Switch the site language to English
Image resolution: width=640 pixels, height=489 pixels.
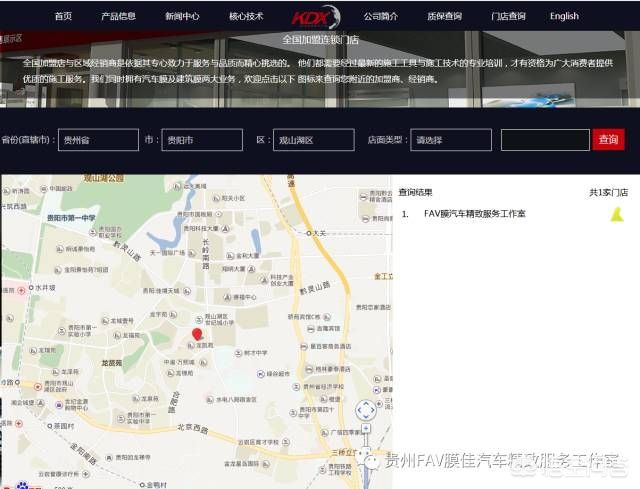(564, 16)
